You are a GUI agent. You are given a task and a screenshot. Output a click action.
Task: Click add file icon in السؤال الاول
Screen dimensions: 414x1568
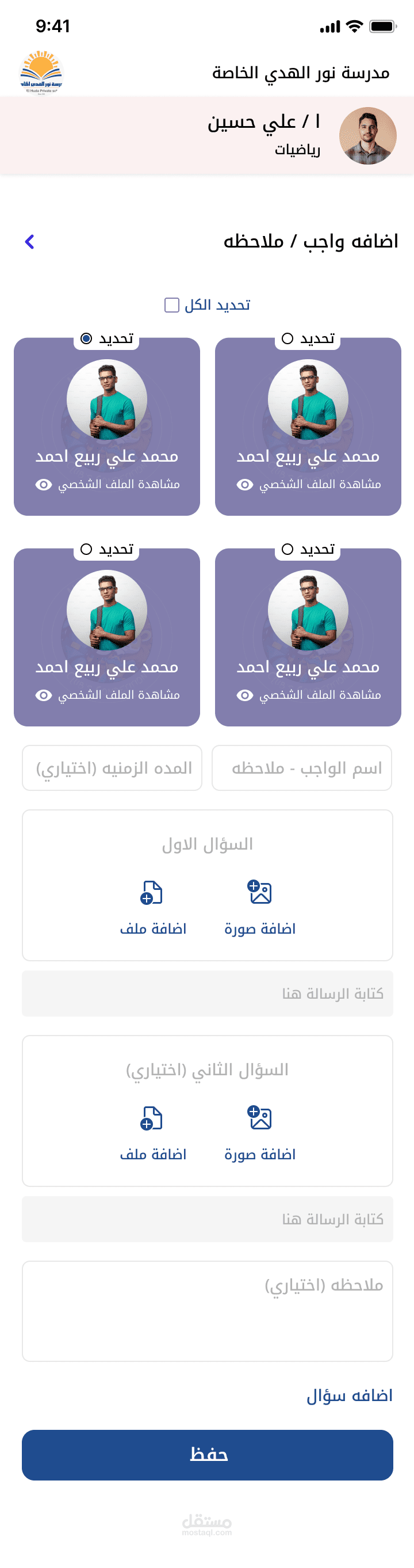151,892
